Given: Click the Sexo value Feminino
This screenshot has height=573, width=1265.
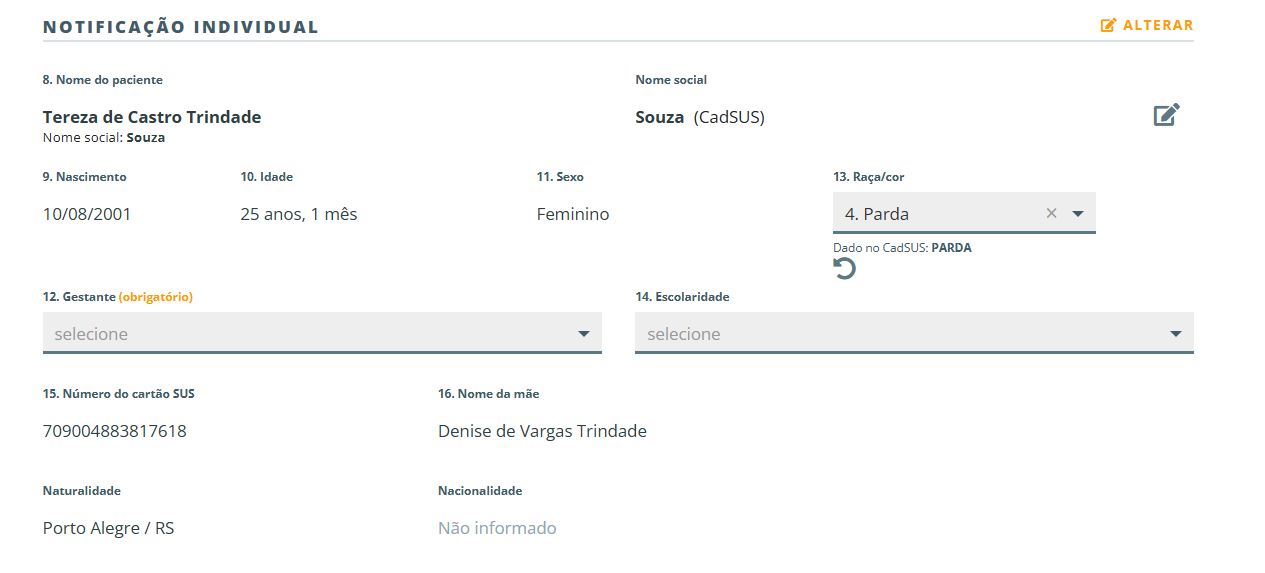Looking at the screenshot, I should tap(573, 214).
